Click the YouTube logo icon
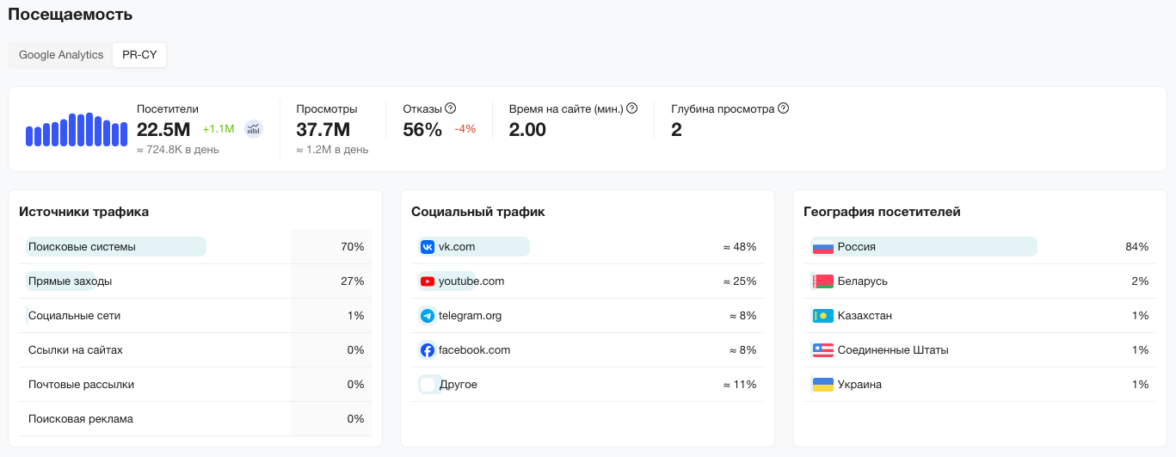This screenshot has width=1176, height=457. [x=427, y=281]
